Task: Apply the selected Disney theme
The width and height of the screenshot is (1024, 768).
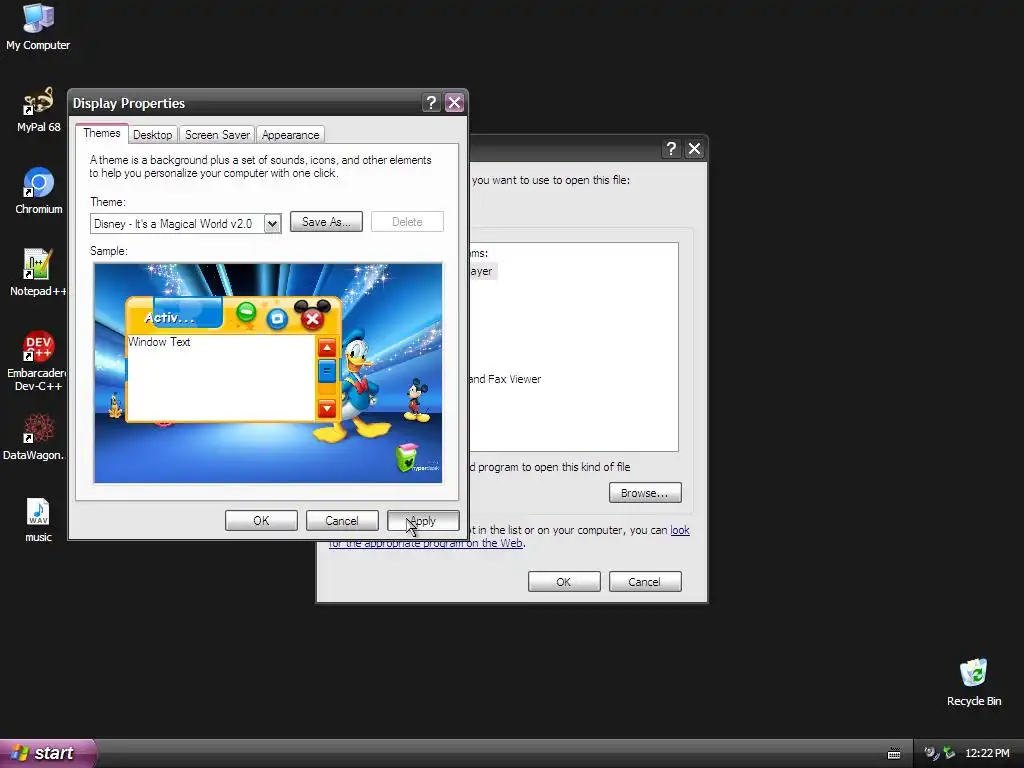Action: (423, 520)
